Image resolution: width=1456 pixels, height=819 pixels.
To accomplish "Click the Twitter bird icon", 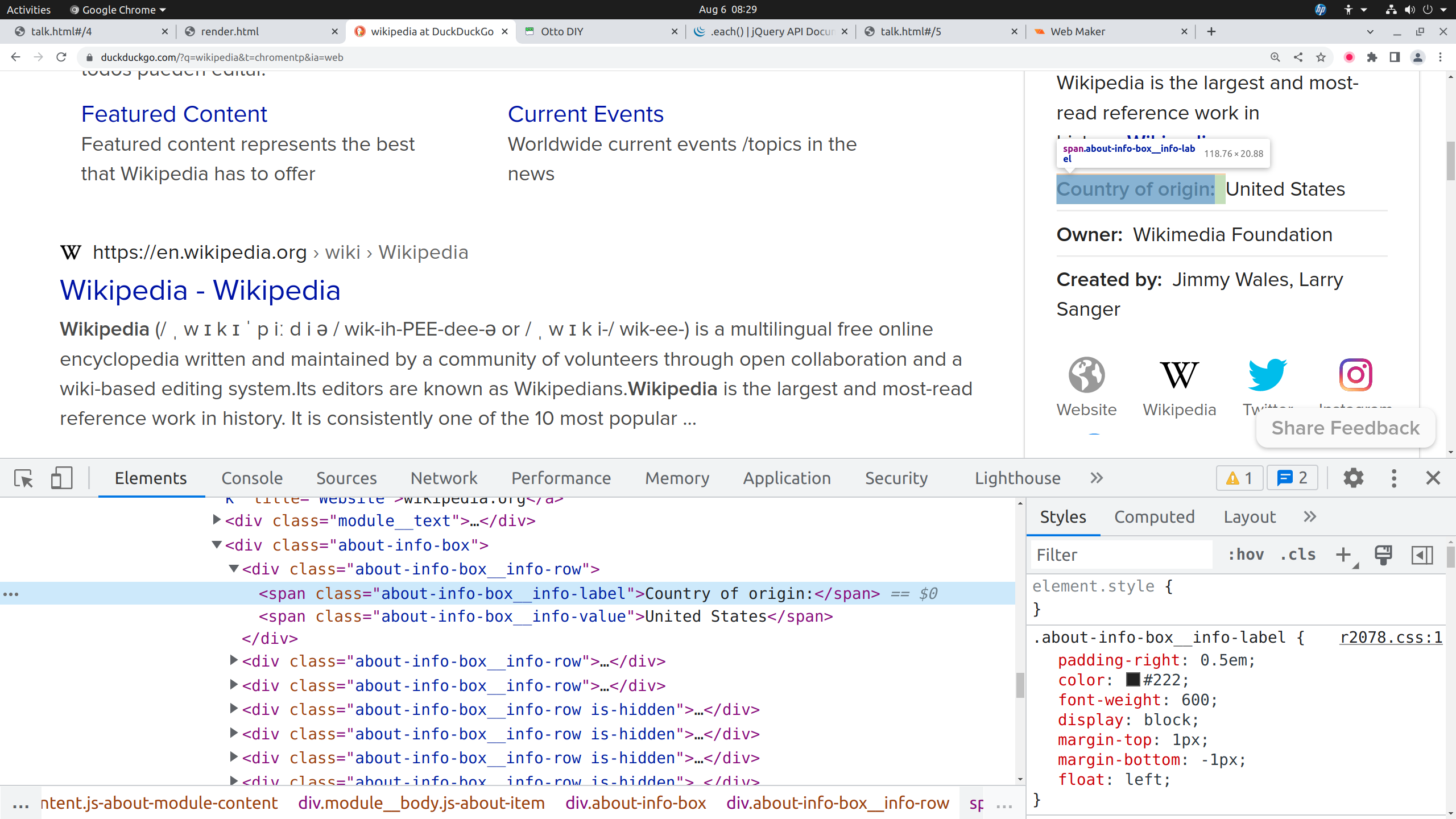I will pyautogui.click(x=1267, y=375).
